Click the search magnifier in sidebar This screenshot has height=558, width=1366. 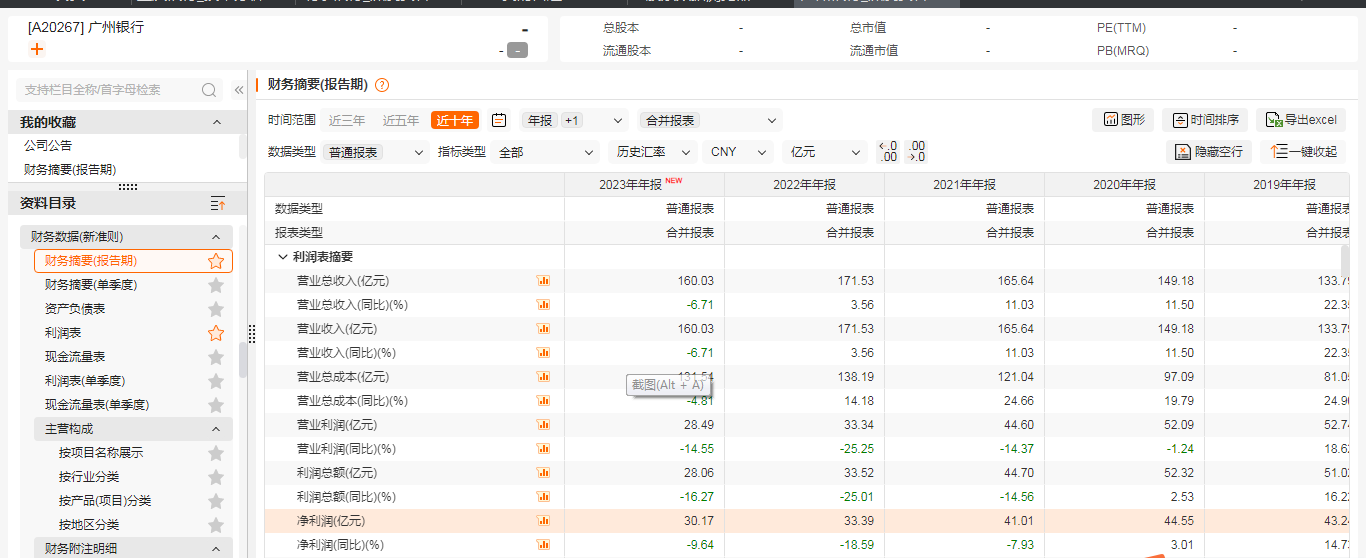(209, 90)
